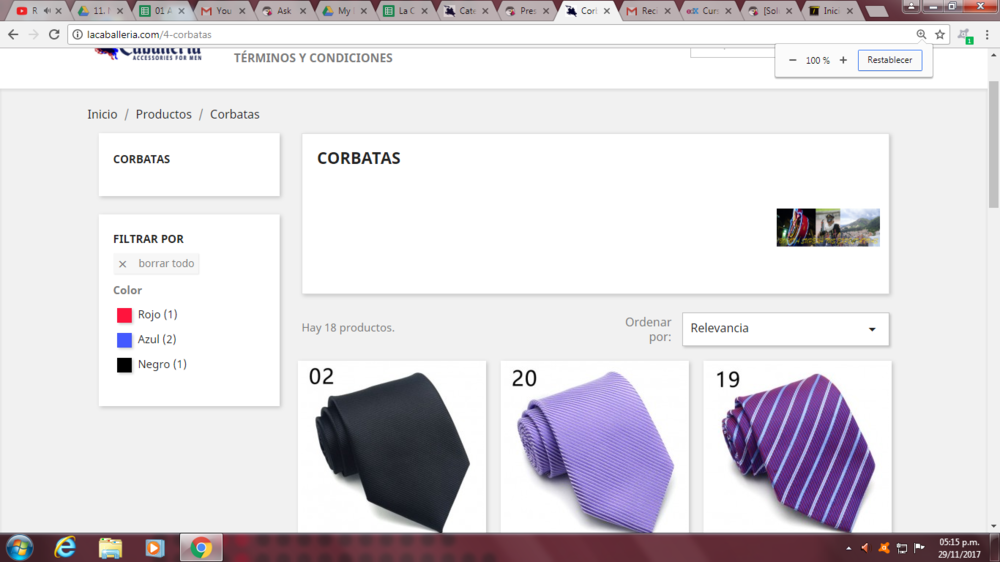The height and width of the screenshot is (562, 1000).
Task: Decrease zoom with the minus button
Action: 792,60
